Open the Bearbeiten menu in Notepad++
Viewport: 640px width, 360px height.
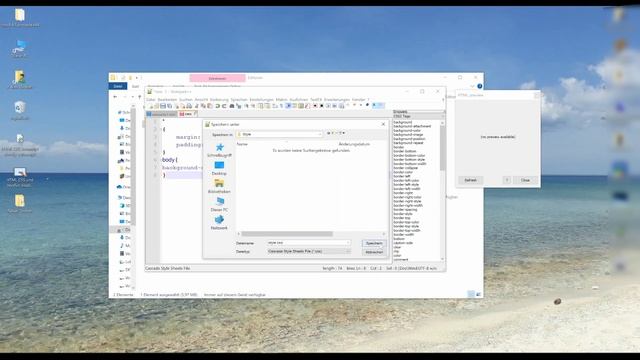click(167, 100)
